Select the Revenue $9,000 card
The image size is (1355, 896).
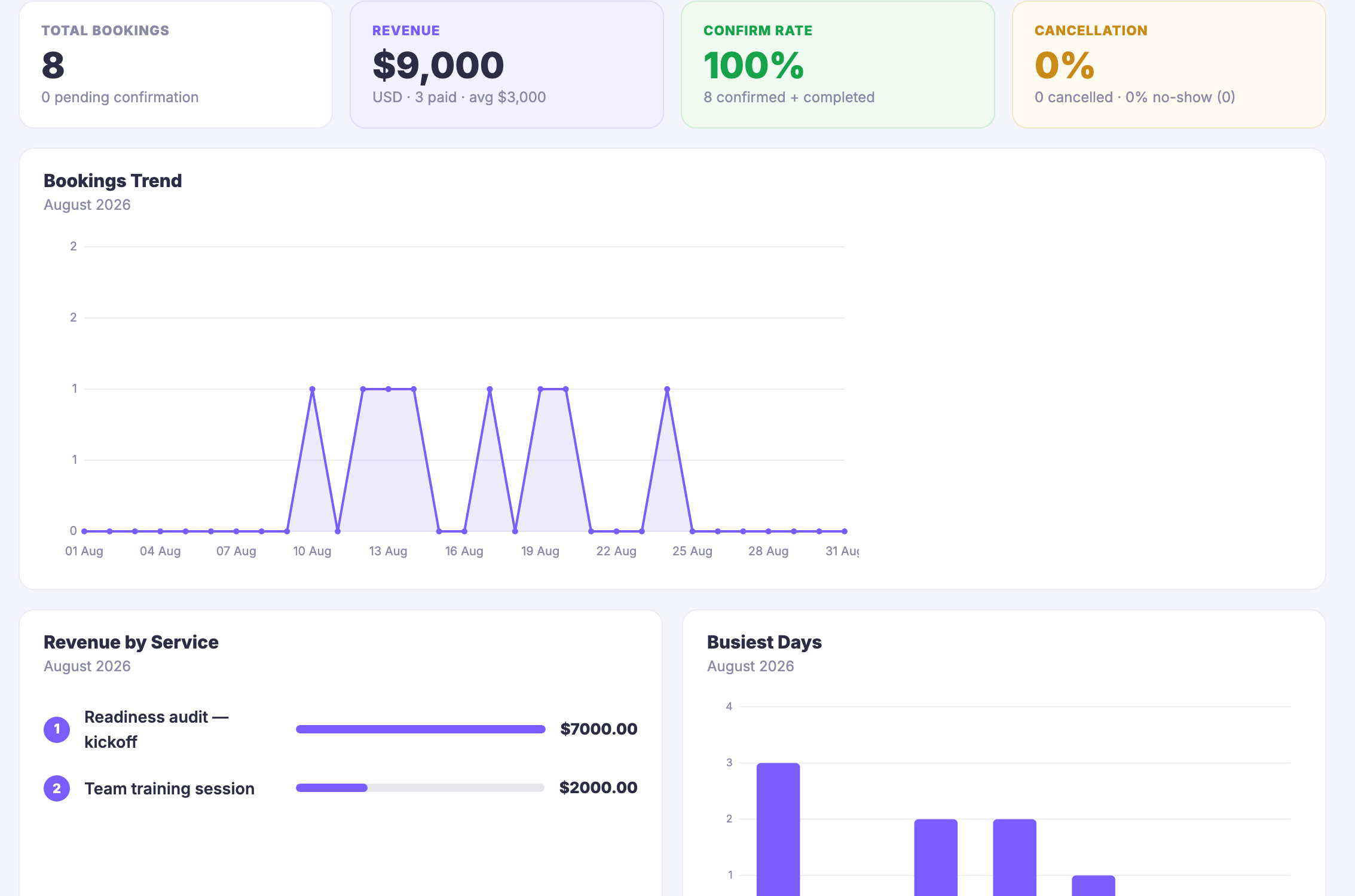point(507,65)
